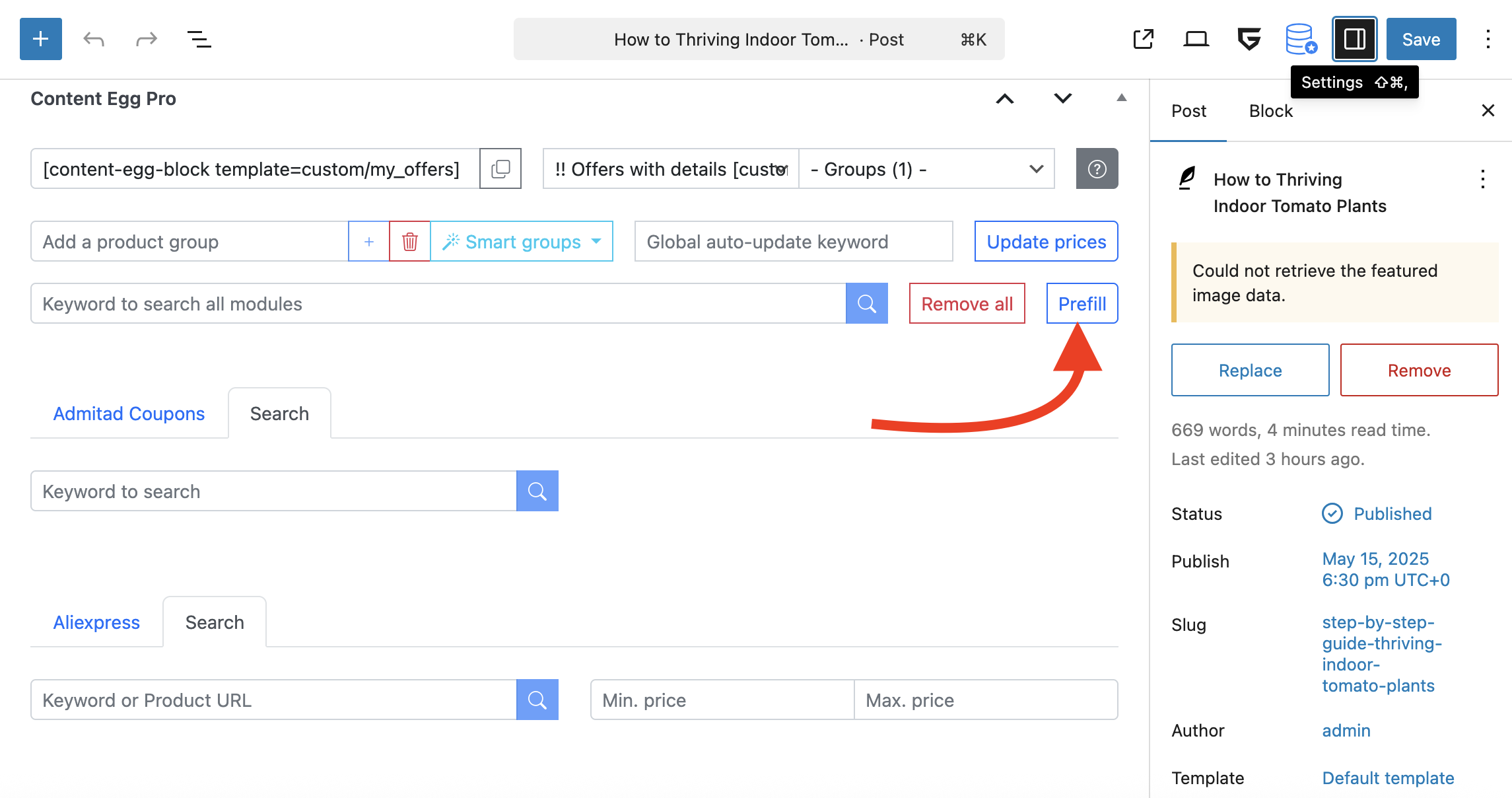Screen dimensions: 1512x798
Task: Click the Update prices button
Action: [x=1046, y=242]
